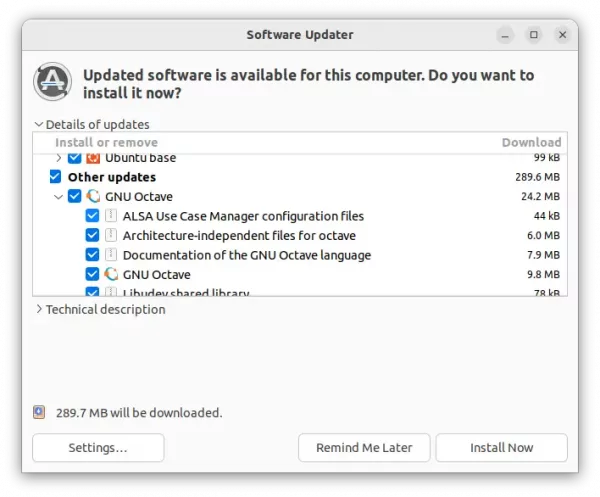Open the Settings… dialog
600x497 pixels.
(98, 448)
